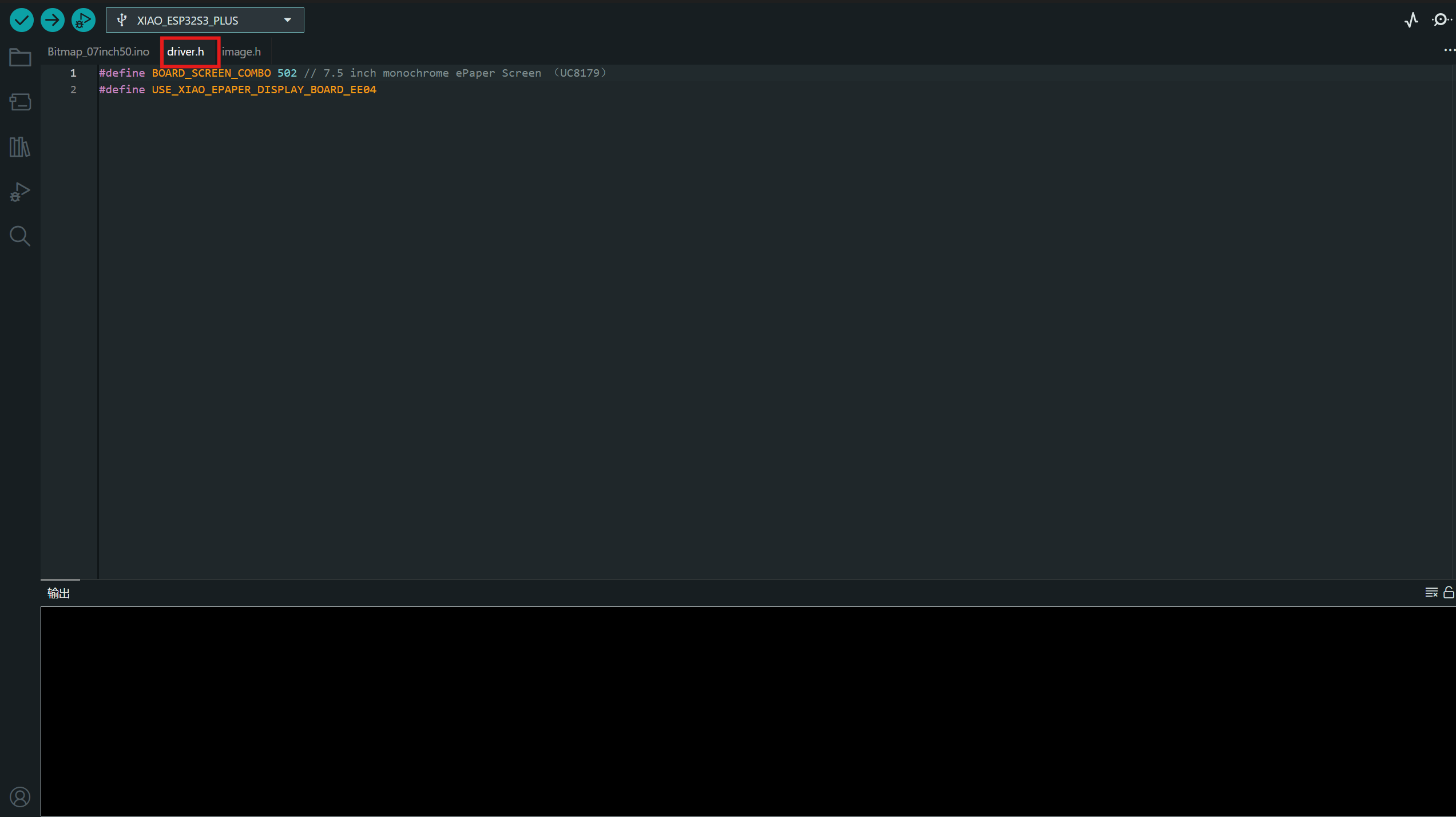1456x817 pixels.
Task: Toggle the output auto-scroll lock
Action: click(x=1448, y=592)
